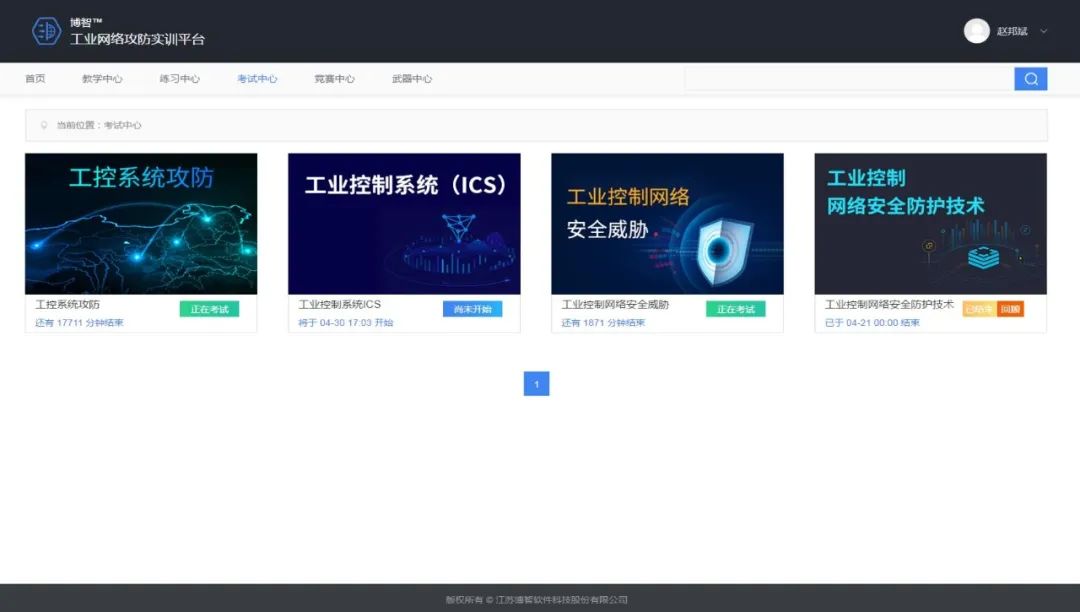Image resolution: width=1080 pixels, height=612 pixels.
Task: Click 尚未开始 button on 工业控制系统ICS
Action: [x=472, y=309]
